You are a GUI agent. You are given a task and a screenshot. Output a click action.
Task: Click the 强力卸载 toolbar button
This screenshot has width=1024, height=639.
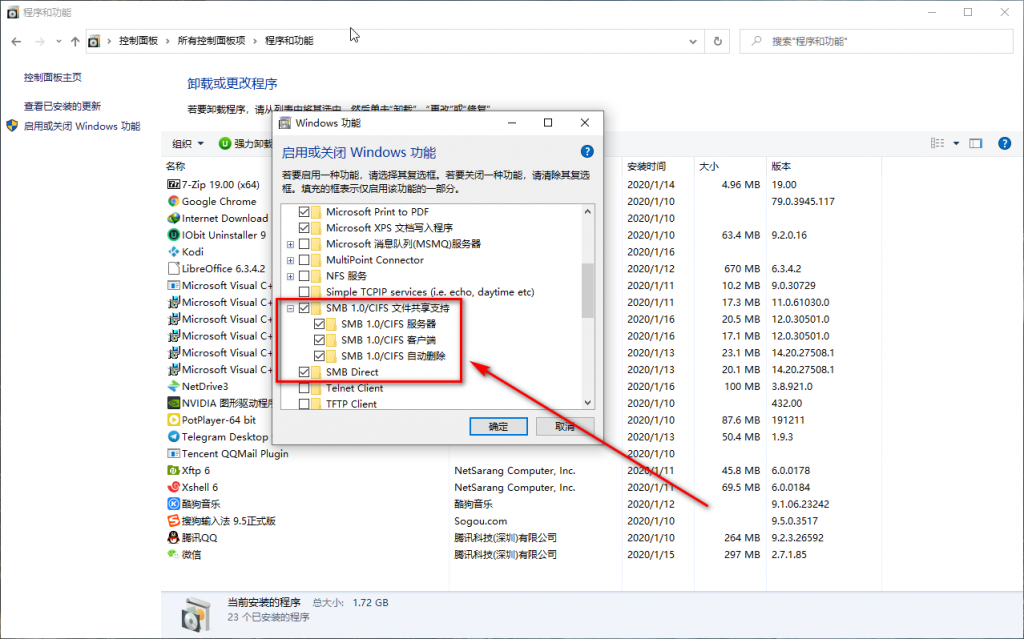246,143
